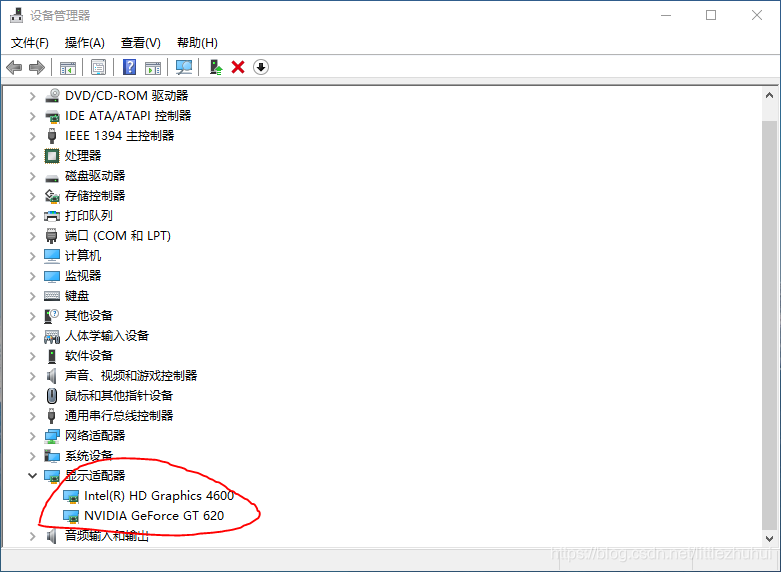
Task: Select the Intel(R) HD Graphics 4600 entry
Action: click(159, 496)
